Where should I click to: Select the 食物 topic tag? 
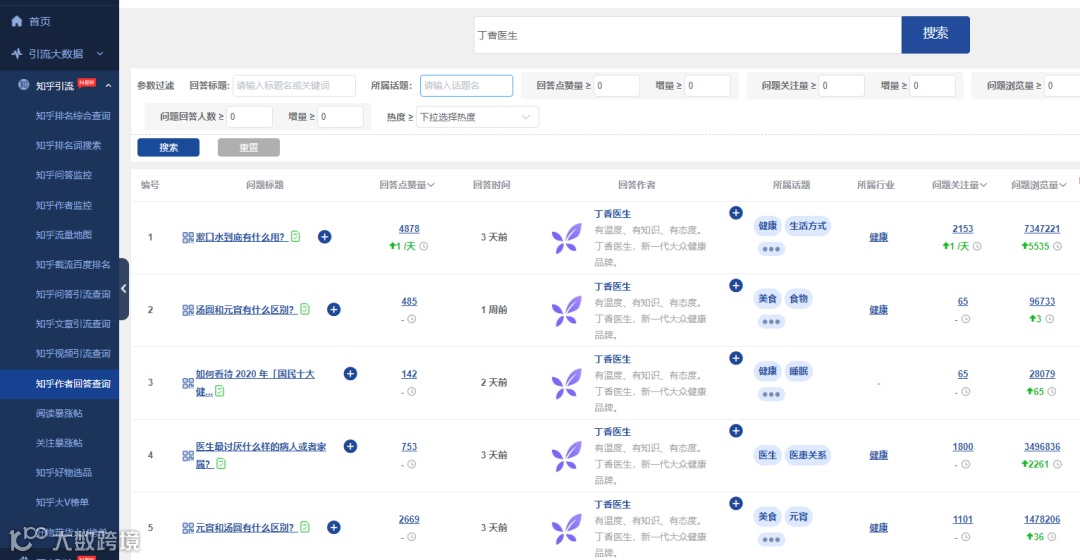(x=798, y=298)
